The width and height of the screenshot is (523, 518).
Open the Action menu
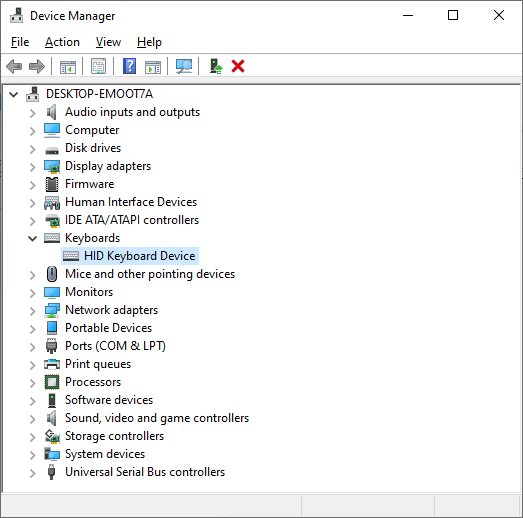[x=62, y=42]
